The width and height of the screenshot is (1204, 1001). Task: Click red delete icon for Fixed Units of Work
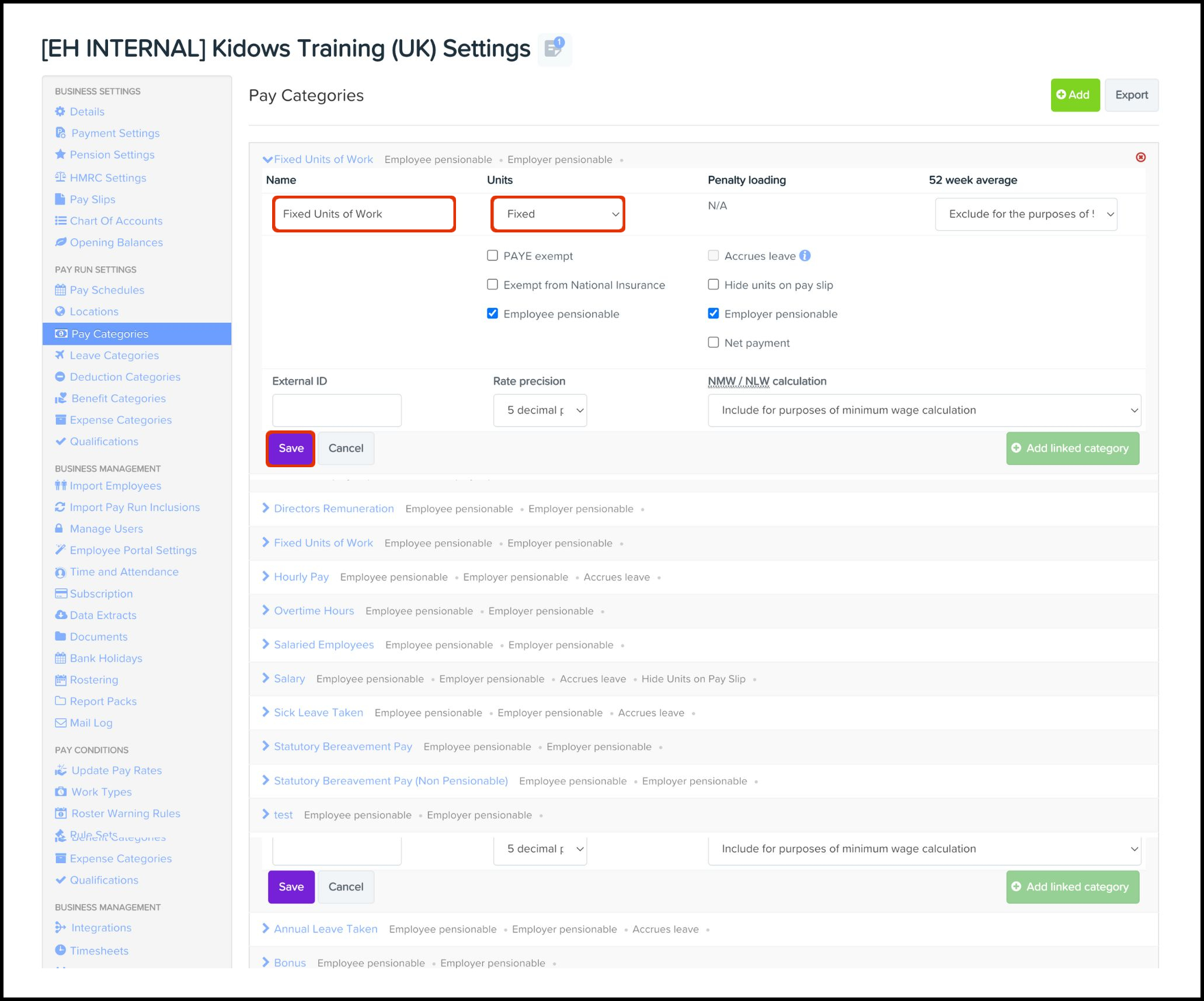coord(1140,157)
